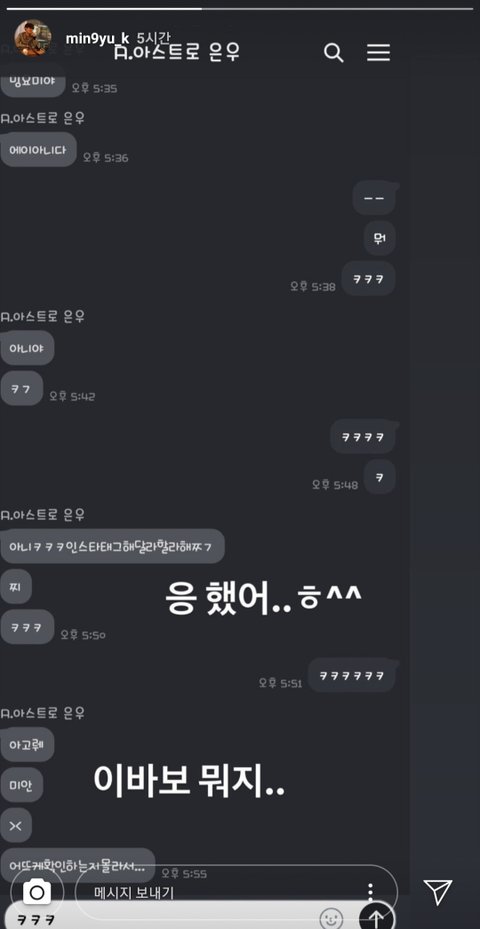Tap the chat title A.아스트로 은우
This screenshot has width=480, height=929.
(177, 52)
